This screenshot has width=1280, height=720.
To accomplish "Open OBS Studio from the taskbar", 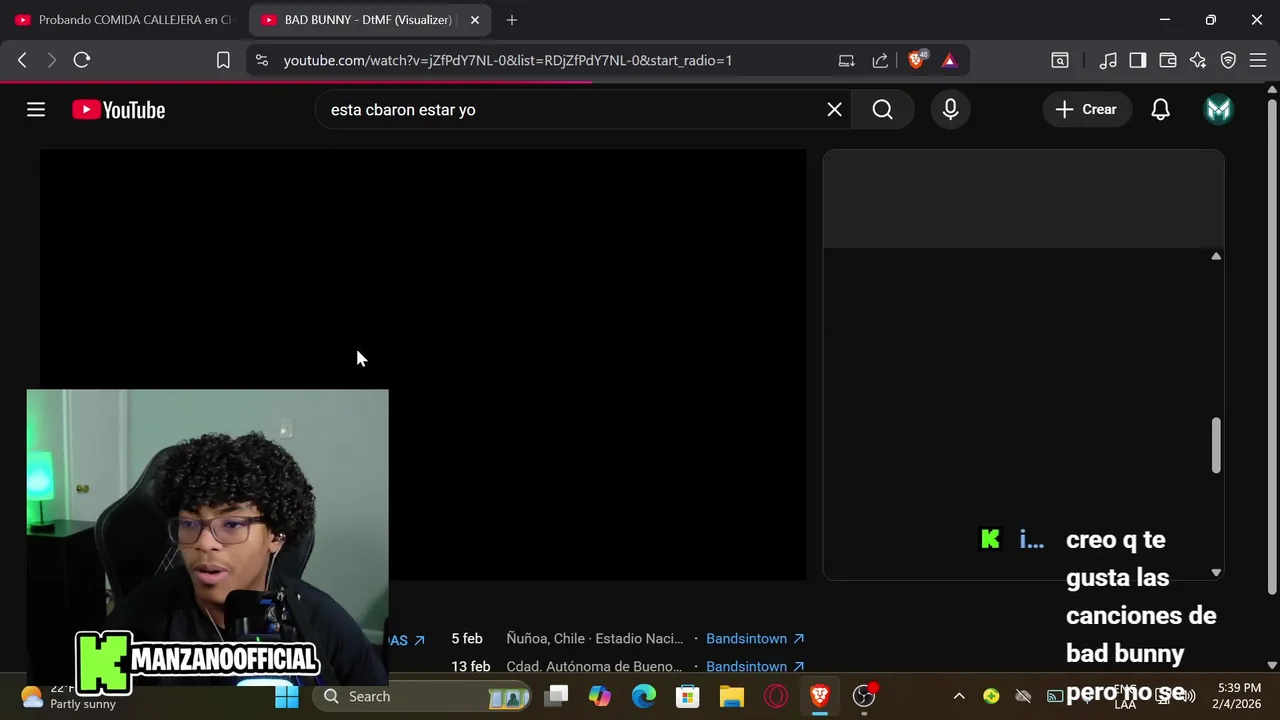I will (864, 696).
